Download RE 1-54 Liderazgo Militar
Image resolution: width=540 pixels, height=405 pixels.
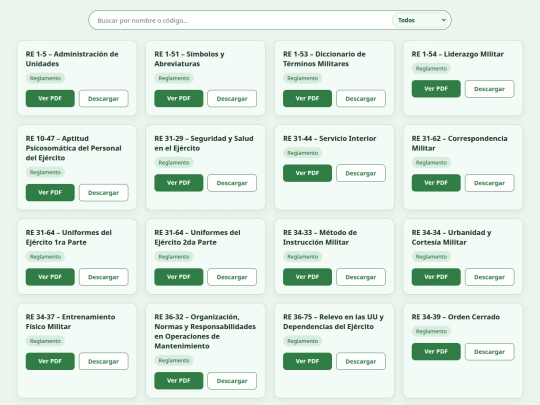click(x=490, y=89)
